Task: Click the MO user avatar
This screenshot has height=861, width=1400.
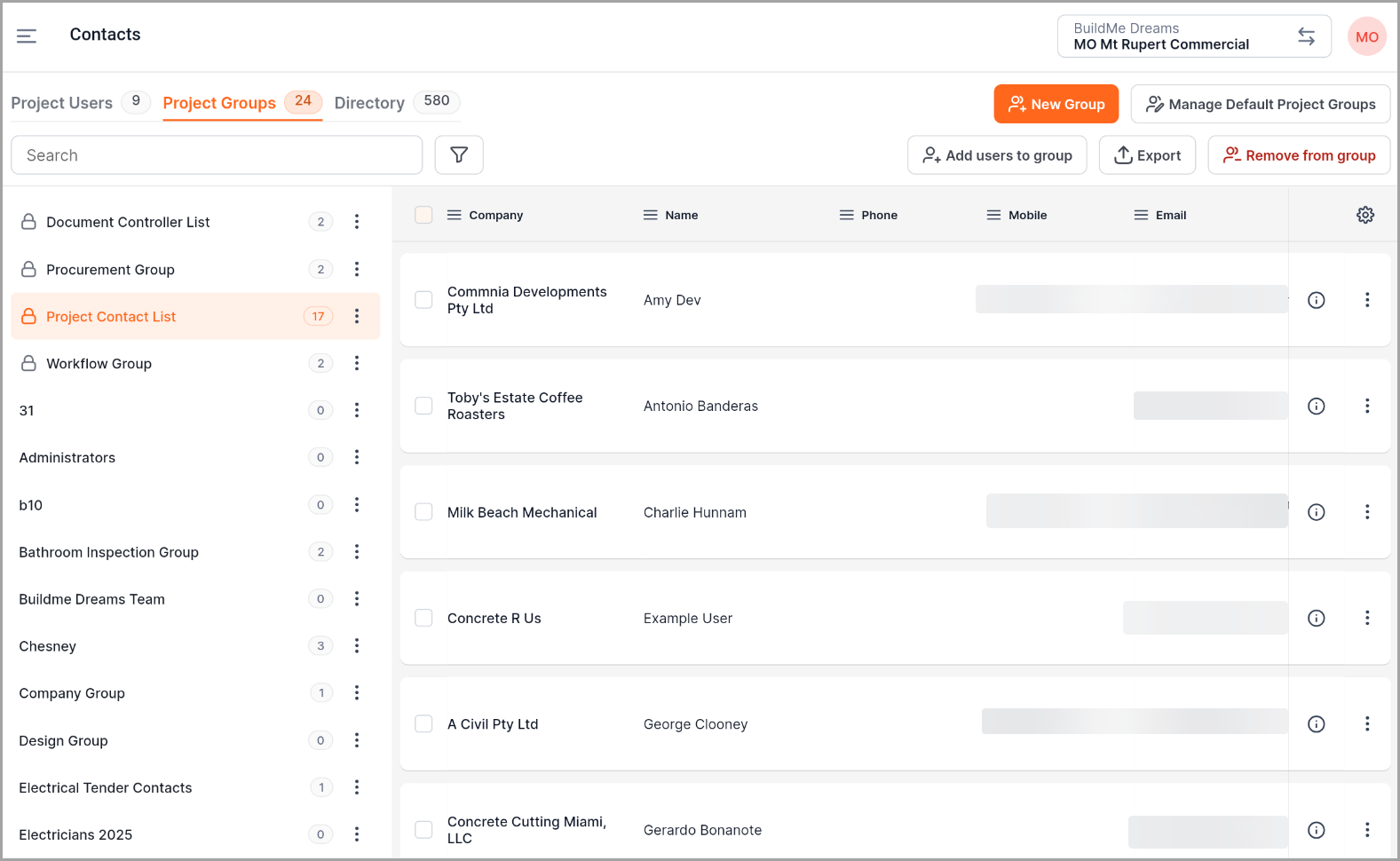Action: (1366, 37)
